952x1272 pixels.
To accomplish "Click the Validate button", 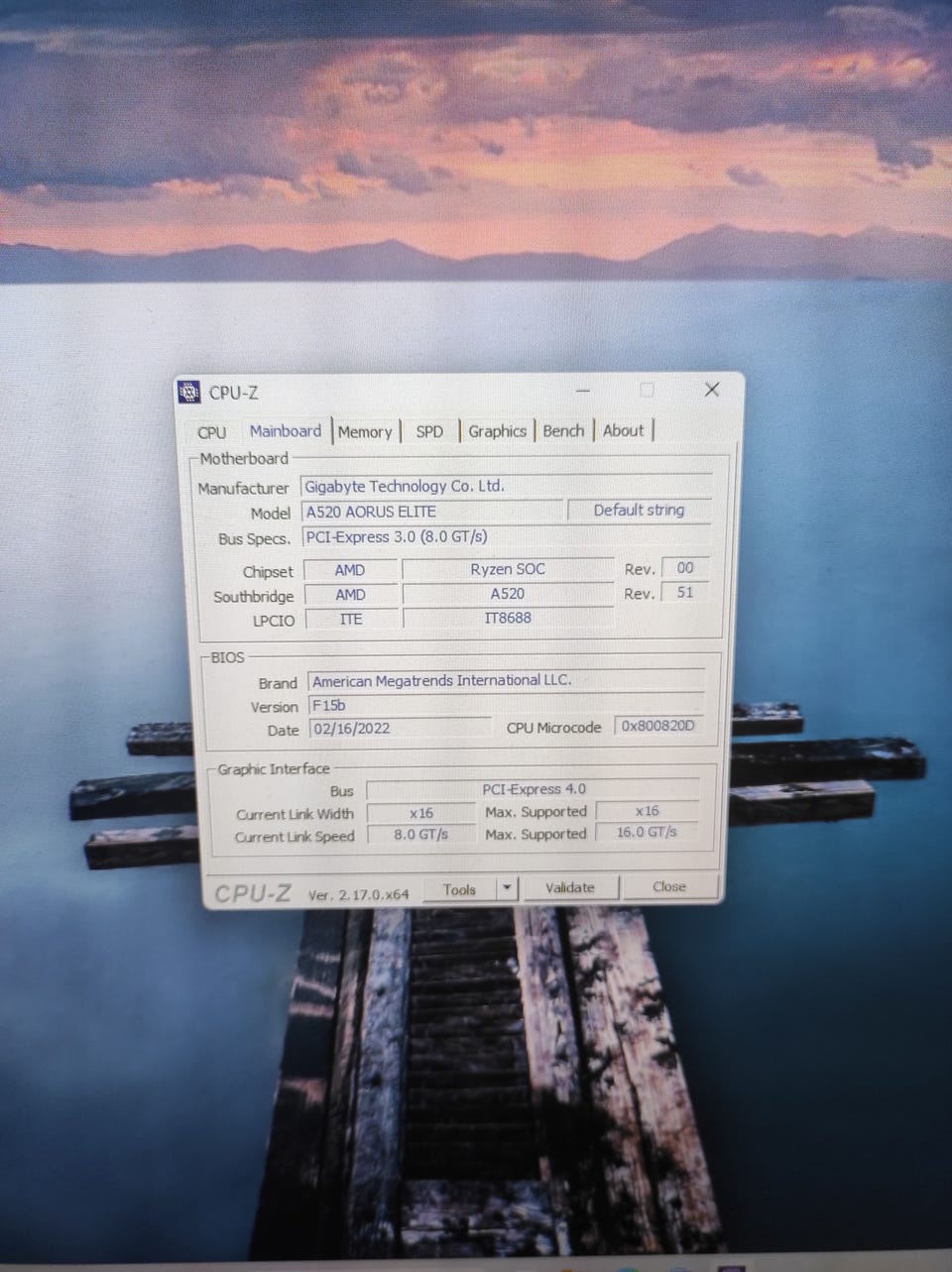I will [570, 887].
